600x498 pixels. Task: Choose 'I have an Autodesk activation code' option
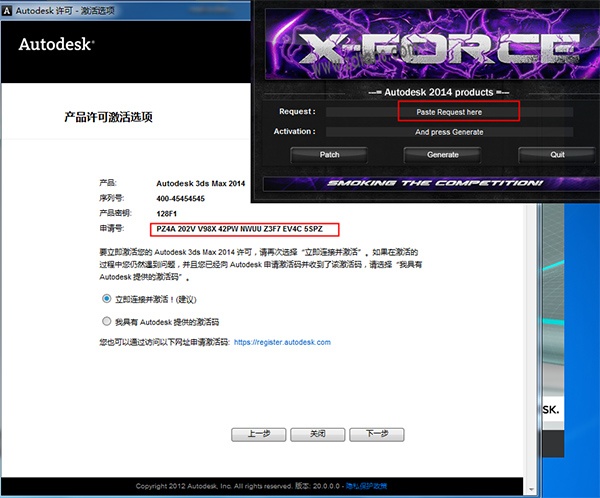tap(107, 322)
